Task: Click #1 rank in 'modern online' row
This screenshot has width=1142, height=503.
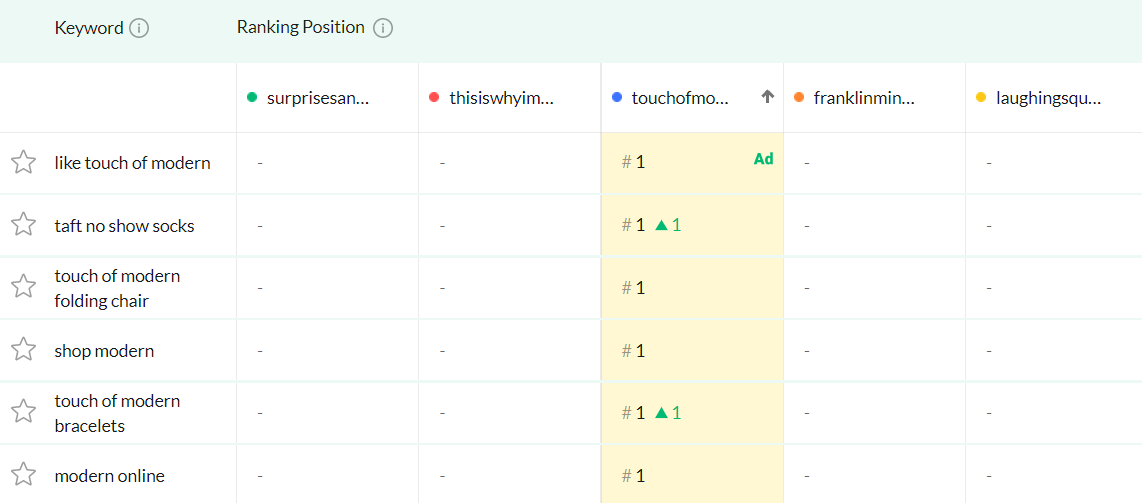Action: coord(634,476)
